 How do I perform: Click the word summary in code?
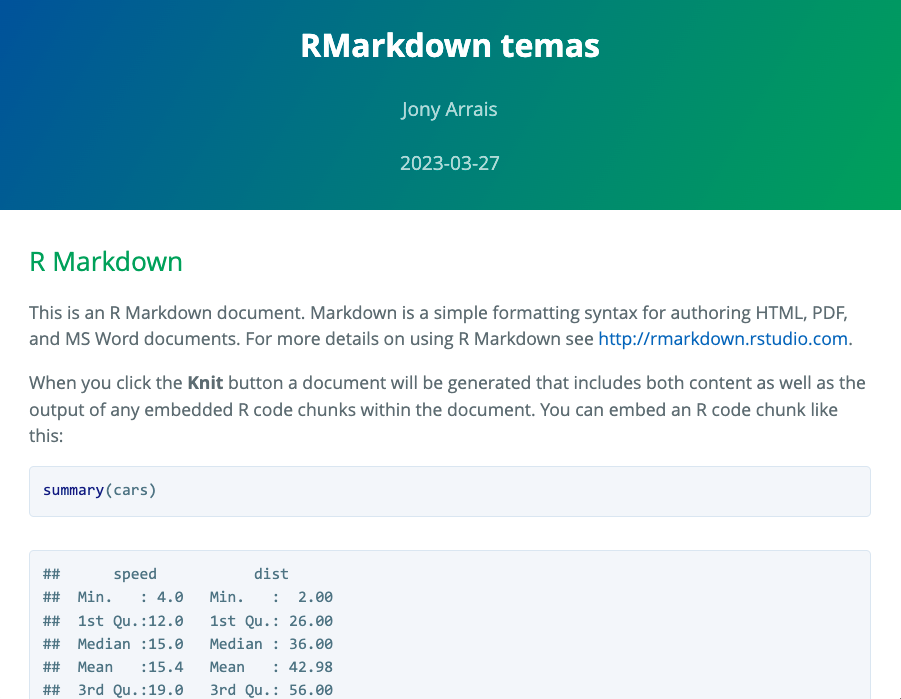tap(73, 491)
